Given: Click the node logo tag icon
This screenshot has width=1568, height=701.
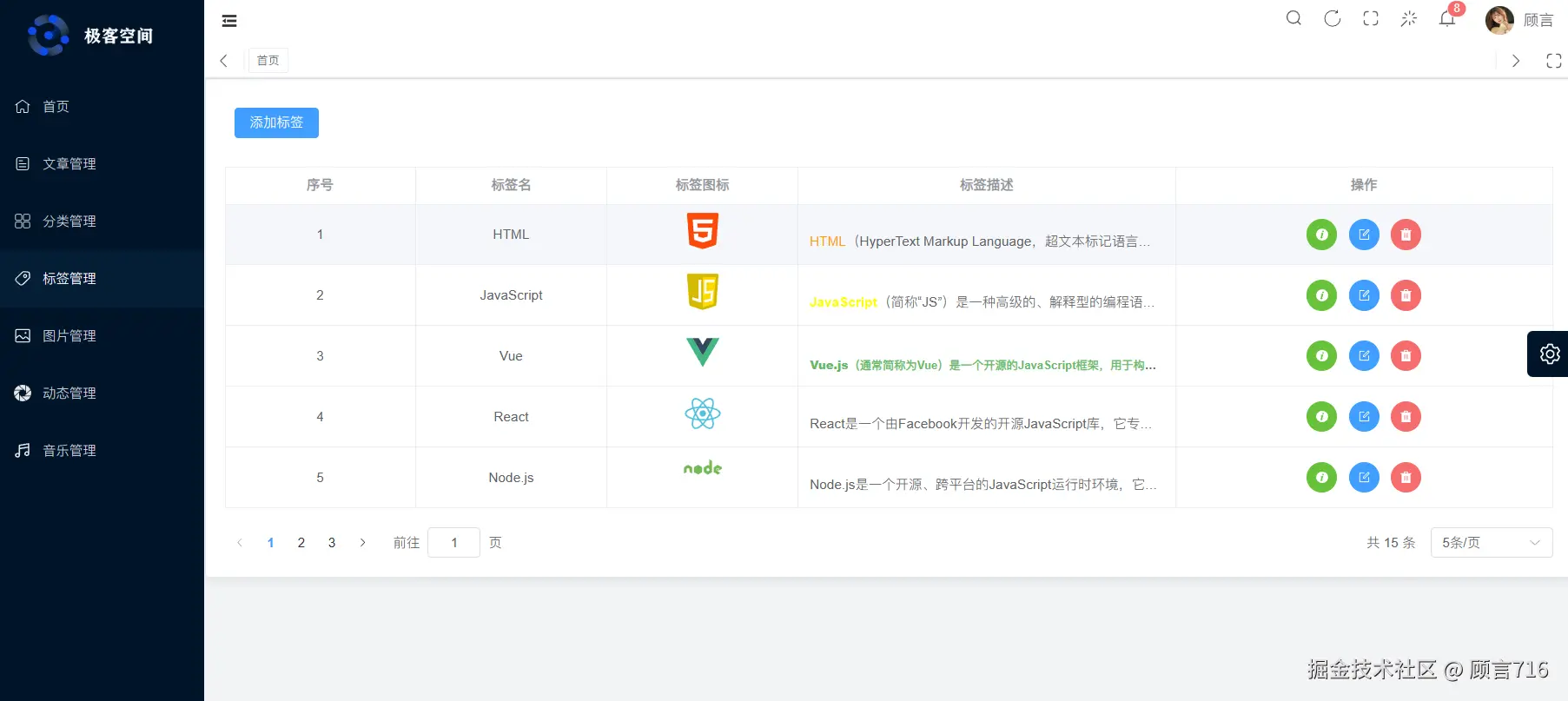Looking at the screenshot, I should (702, 468).
